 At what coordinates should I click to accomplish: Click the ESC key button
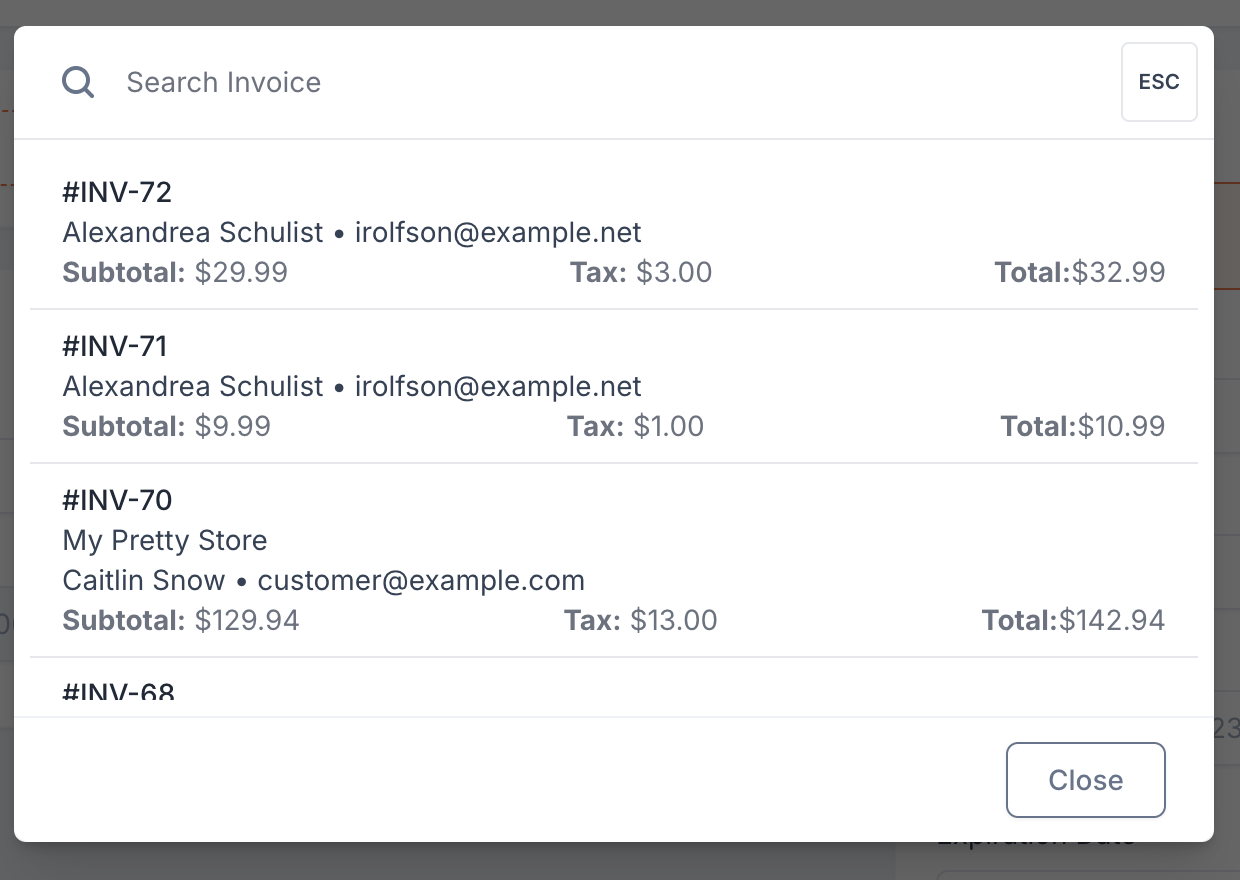1159,82
